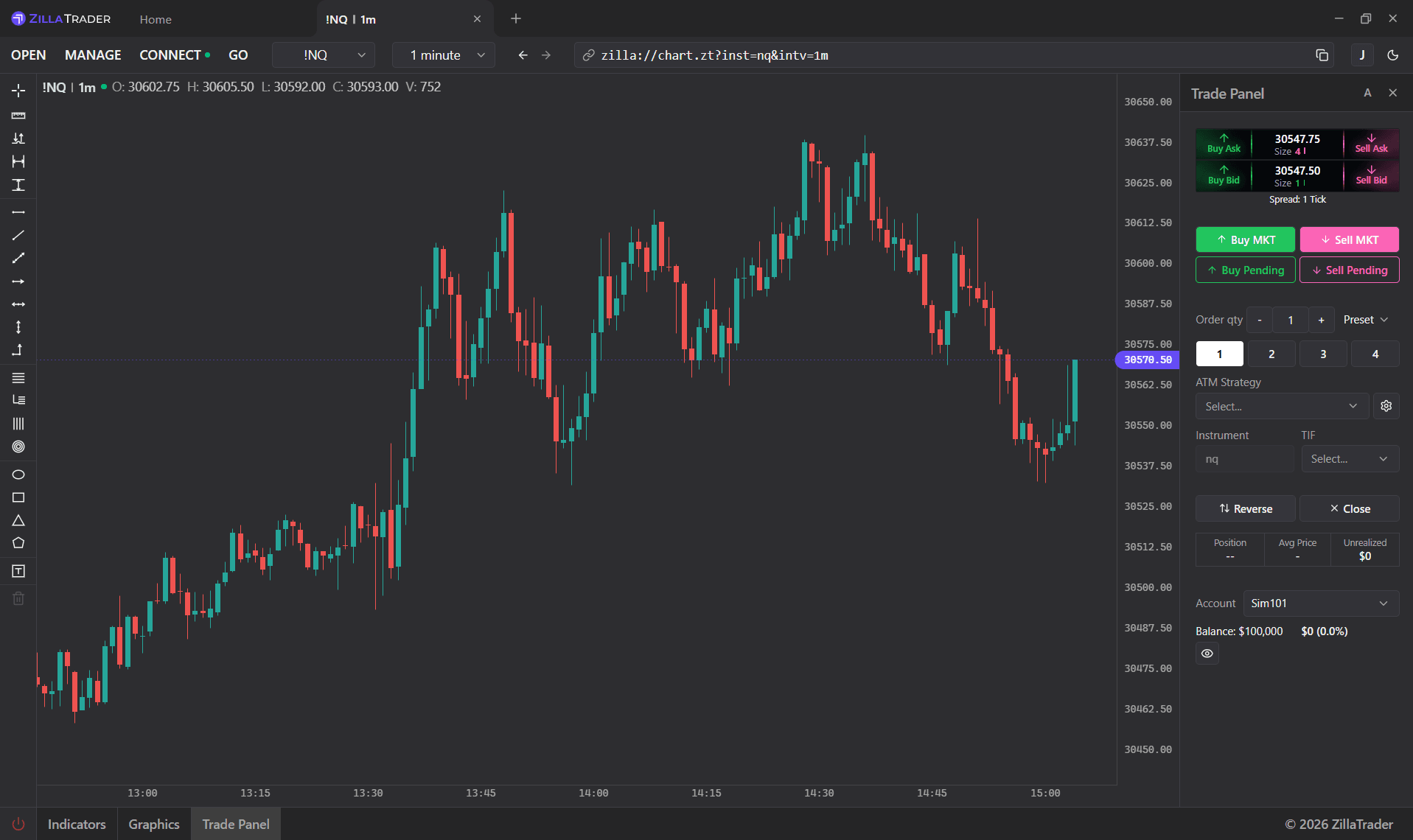Select quantity preset 1

point(1219,354)
